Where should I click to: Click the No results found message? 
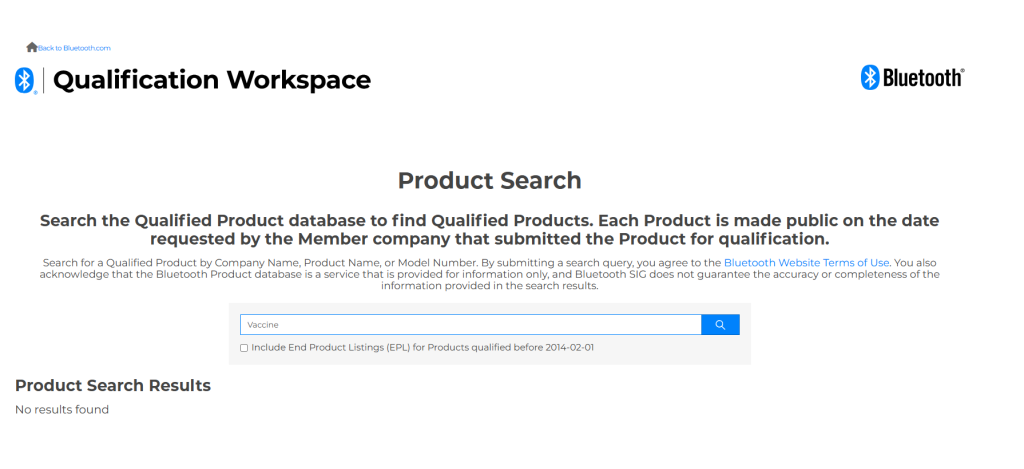[x=62, y=410]
